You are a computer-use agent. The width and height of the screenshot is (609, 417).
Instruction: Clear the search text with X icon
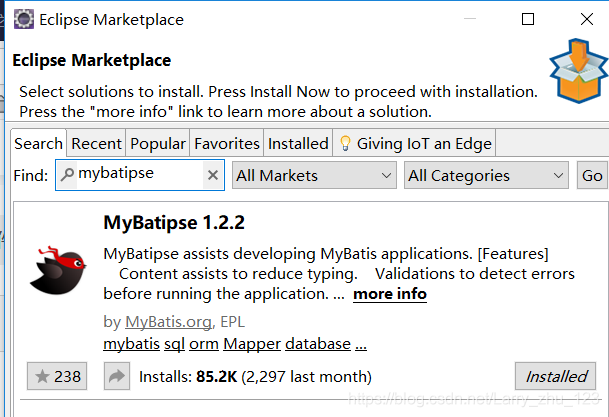tap(212, 175)
